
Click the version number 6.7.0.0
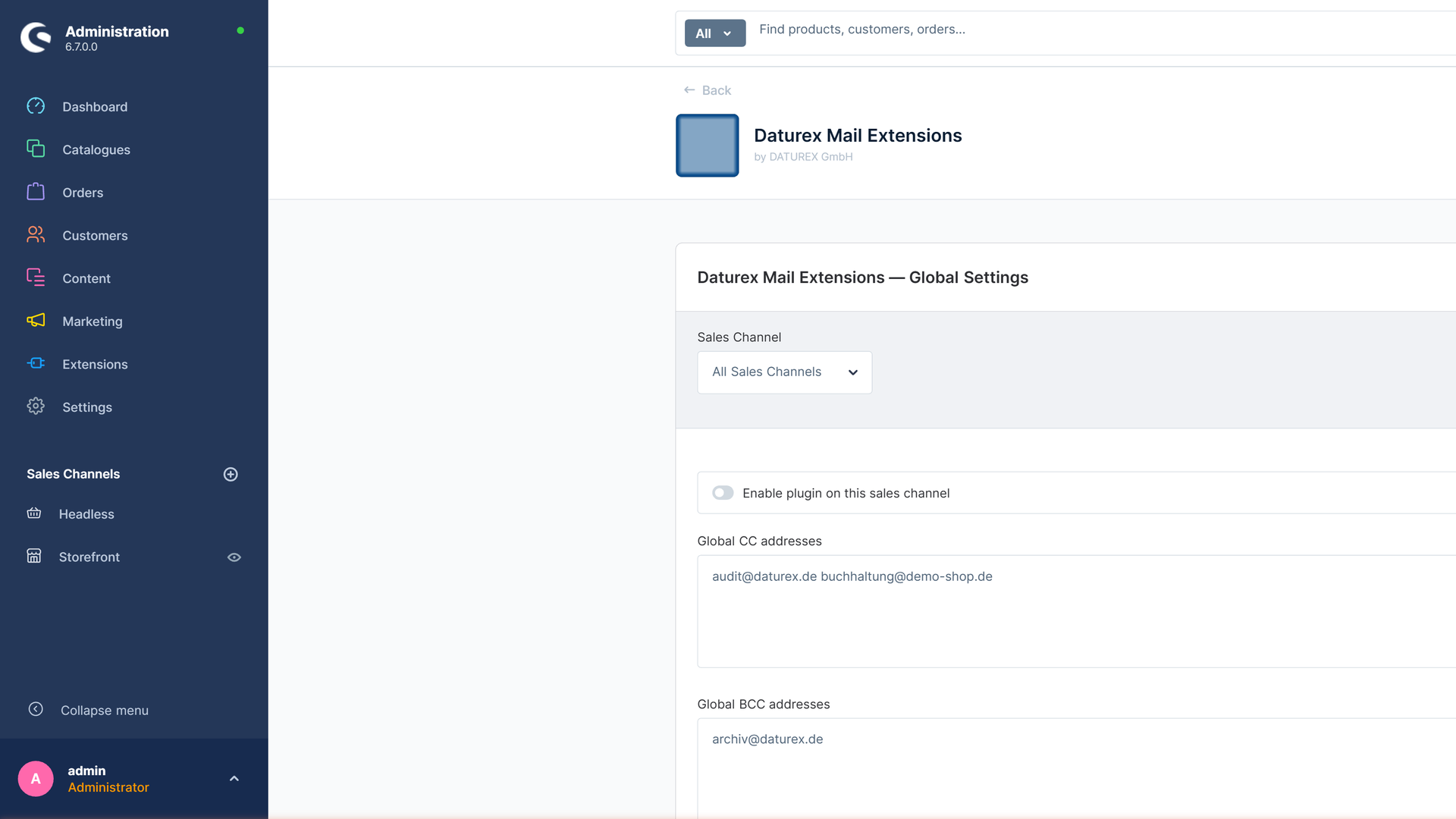coord(81,47)
